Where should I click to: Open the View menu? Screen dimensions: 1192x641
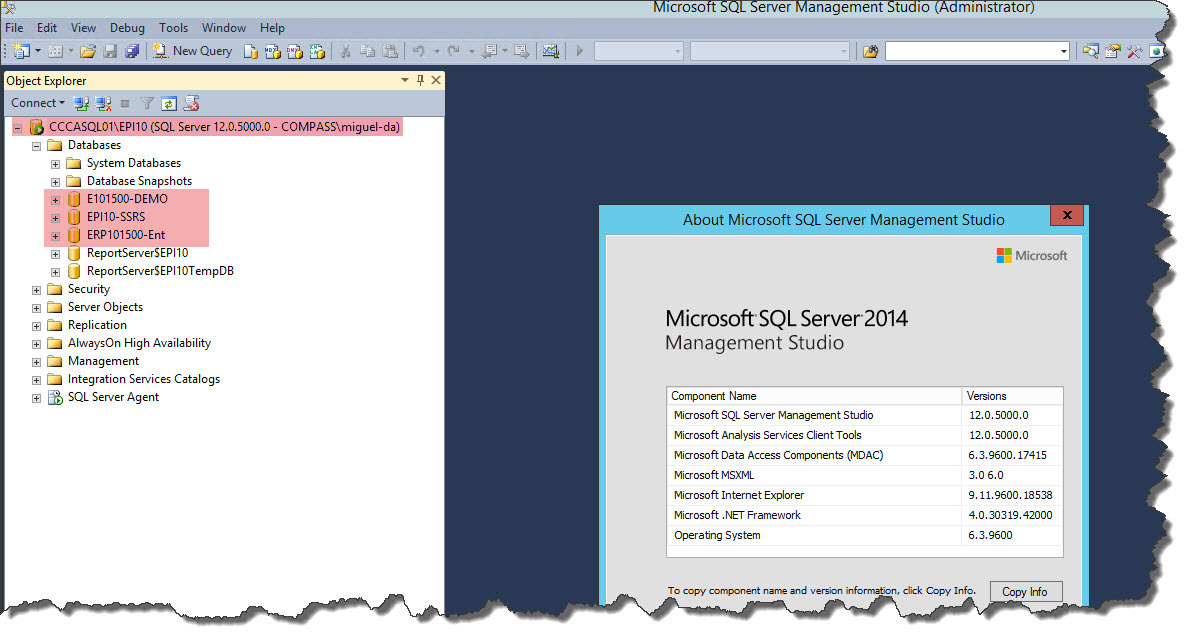point(84,27)
